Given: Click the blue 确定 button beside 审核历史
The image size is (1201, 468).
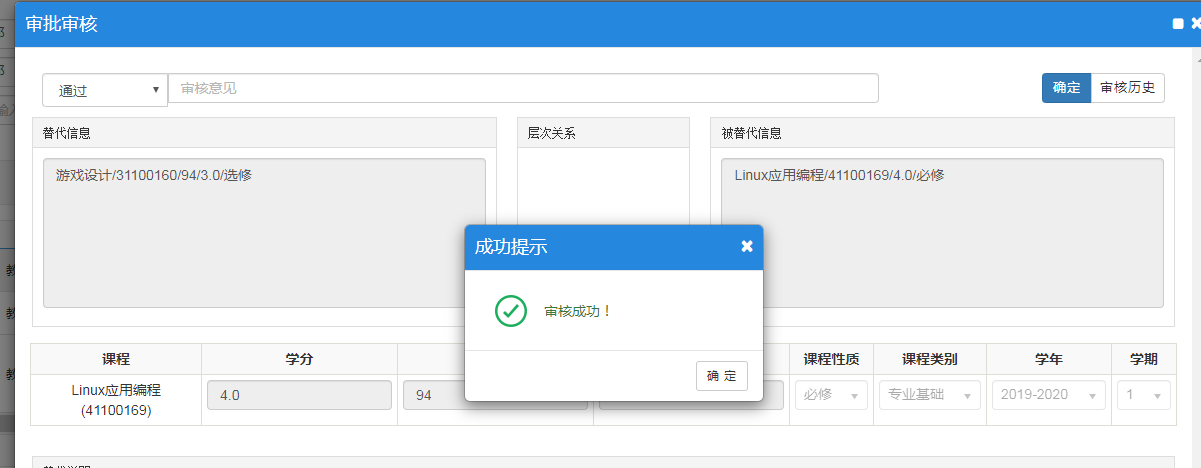Looking at the screenshot, I should pos(1066,88).
